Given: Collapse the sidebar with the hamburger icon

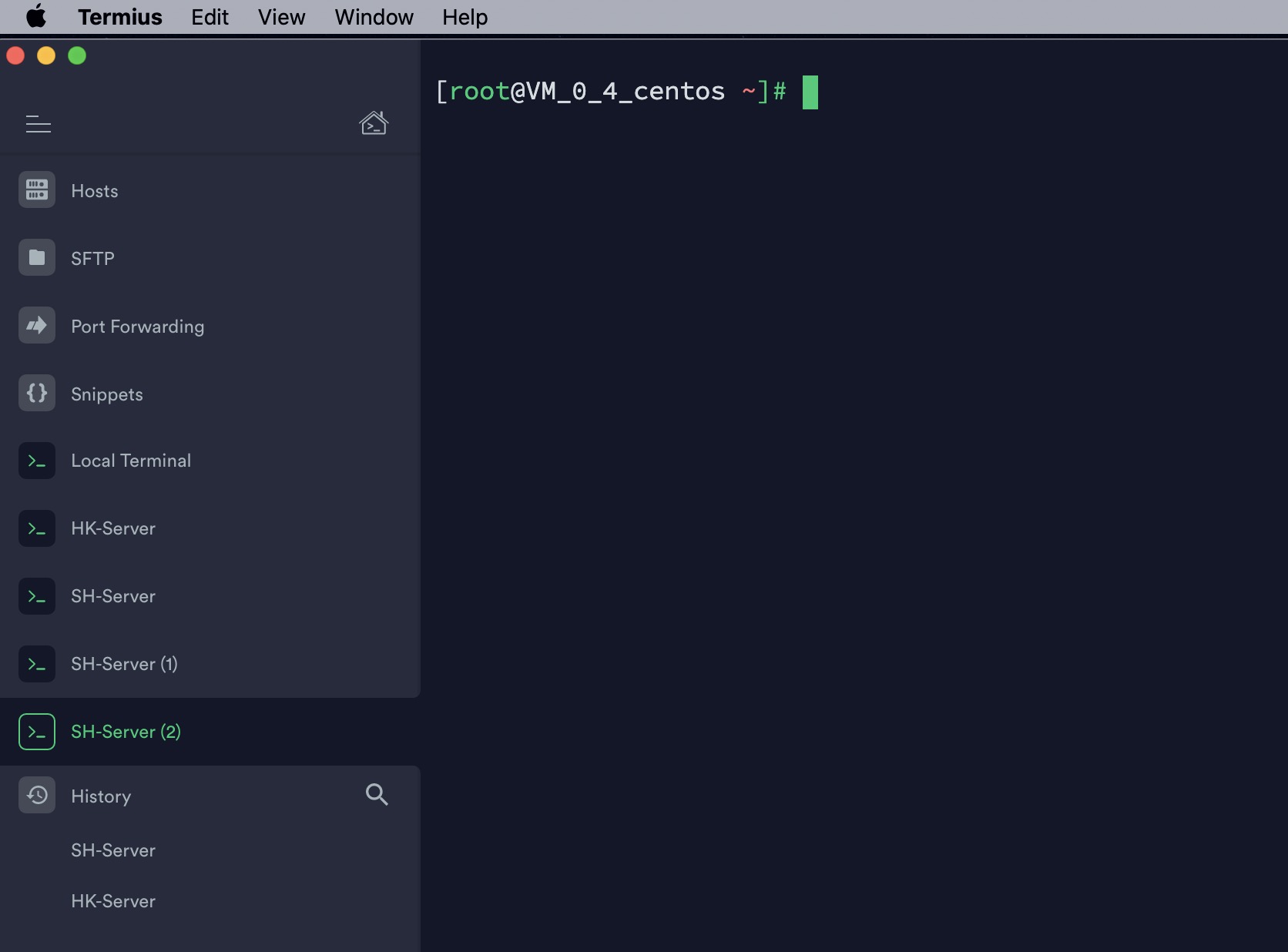Looking at the screenshot, I should pos(38,124).
